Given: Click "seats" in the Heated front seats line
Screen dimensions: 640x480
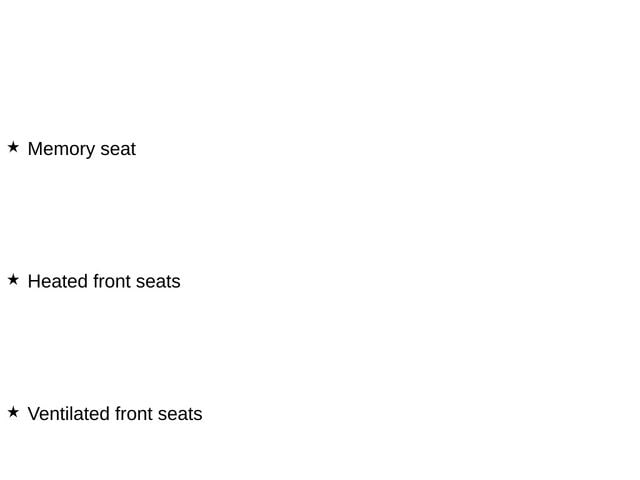Looking at the screenshot, I should pyautogui.click(x=158, y=282).
